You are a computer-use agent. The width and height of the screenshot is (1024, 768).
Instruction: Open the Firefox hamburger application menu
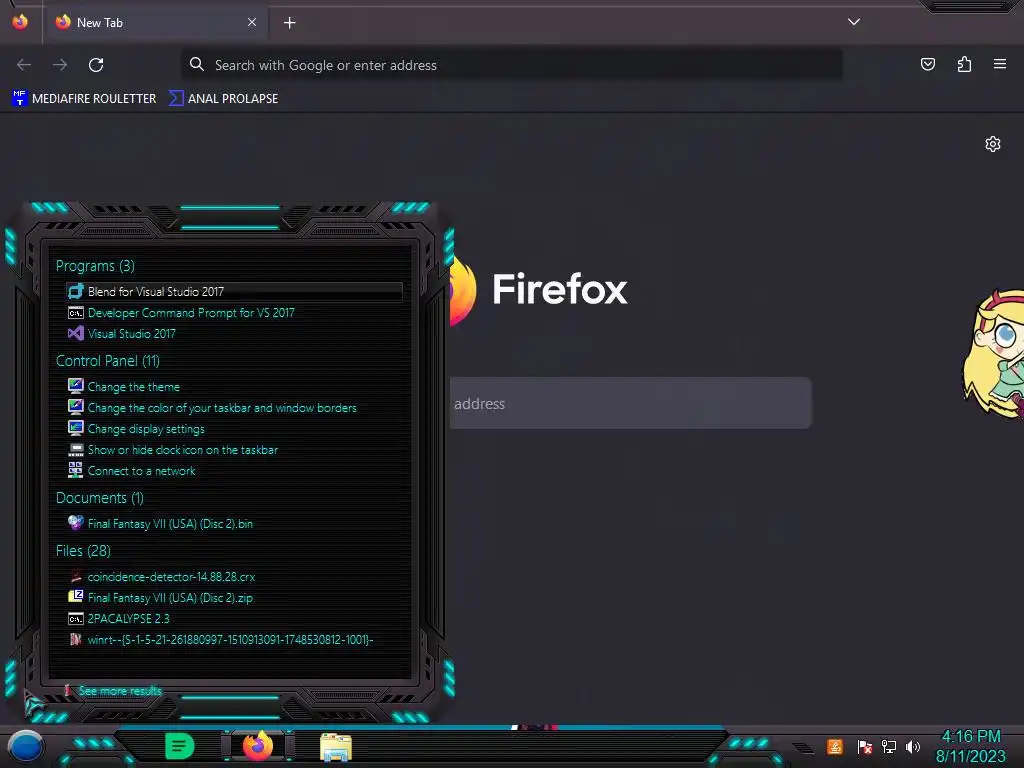1000,64
